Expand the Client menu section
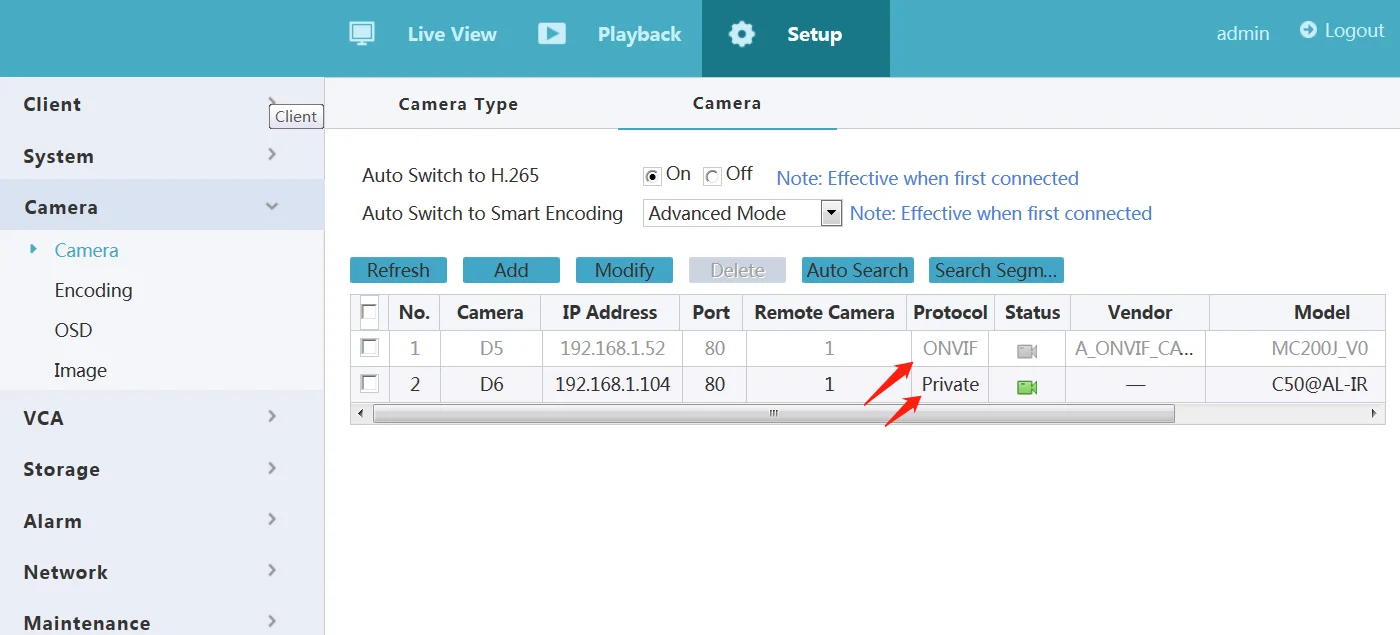Image resolution: width=1400 pixels, height=635 pixels. pos(162,104)
